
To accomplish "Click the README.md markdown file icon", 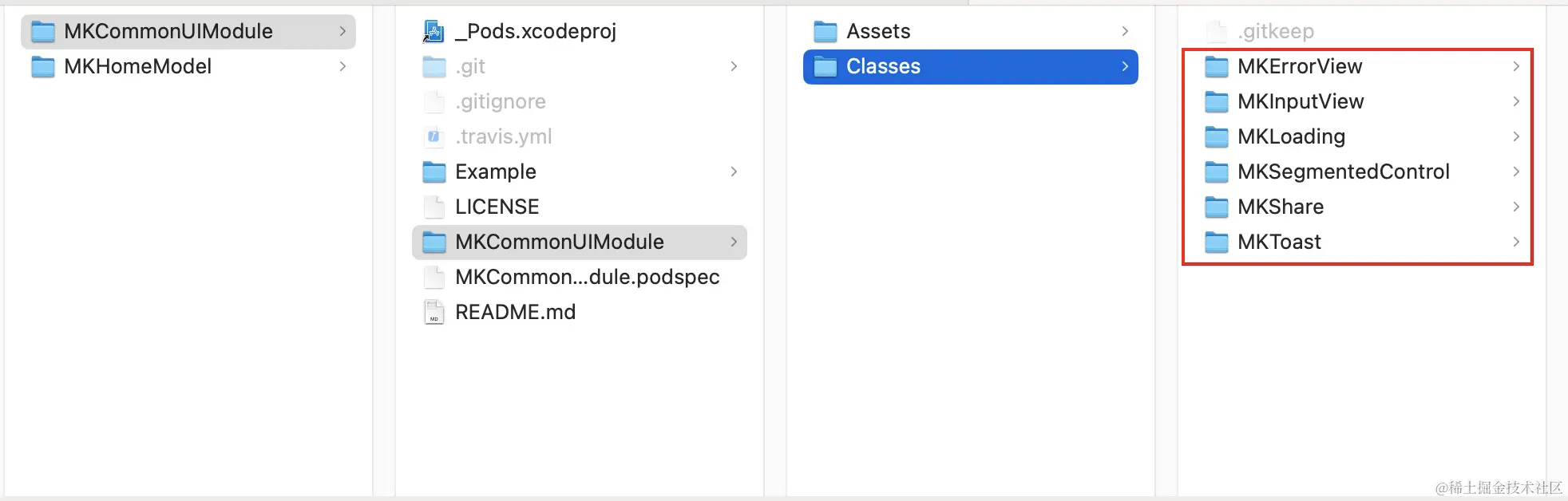I will pos(434,312).
